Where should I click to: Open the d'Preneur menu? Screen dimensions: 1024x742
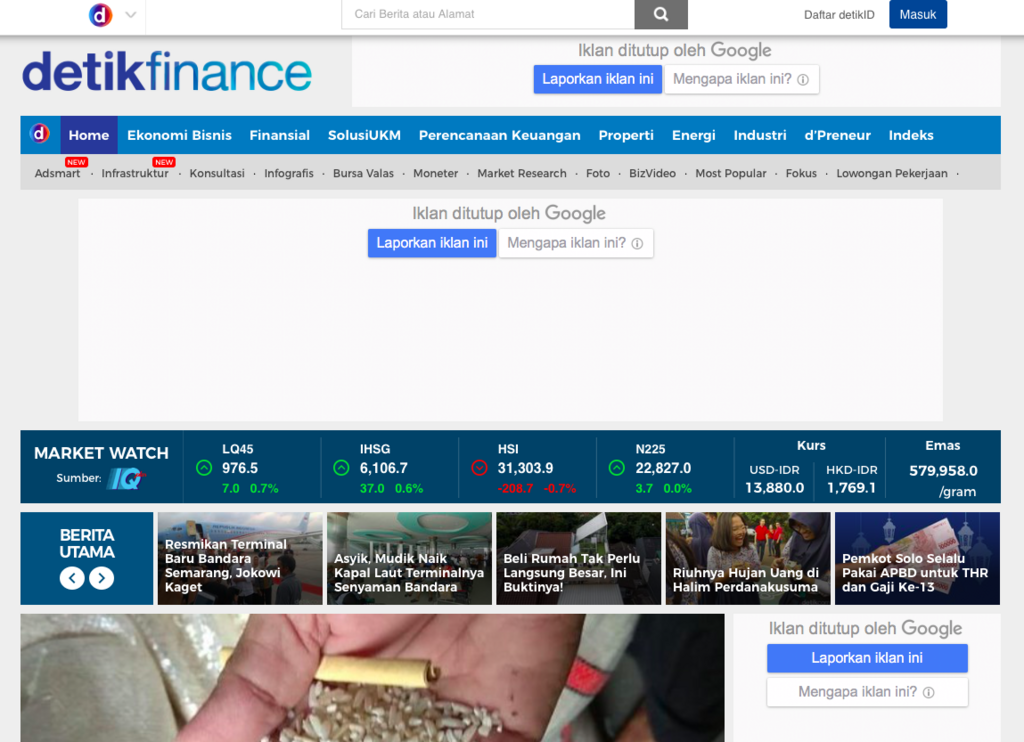coord(837,135)
